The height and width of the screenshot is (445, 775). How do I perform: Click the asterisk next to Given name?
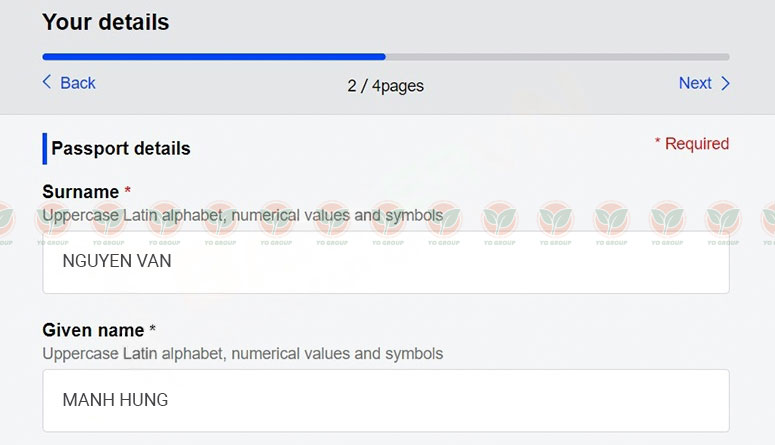tap(153, 328)
